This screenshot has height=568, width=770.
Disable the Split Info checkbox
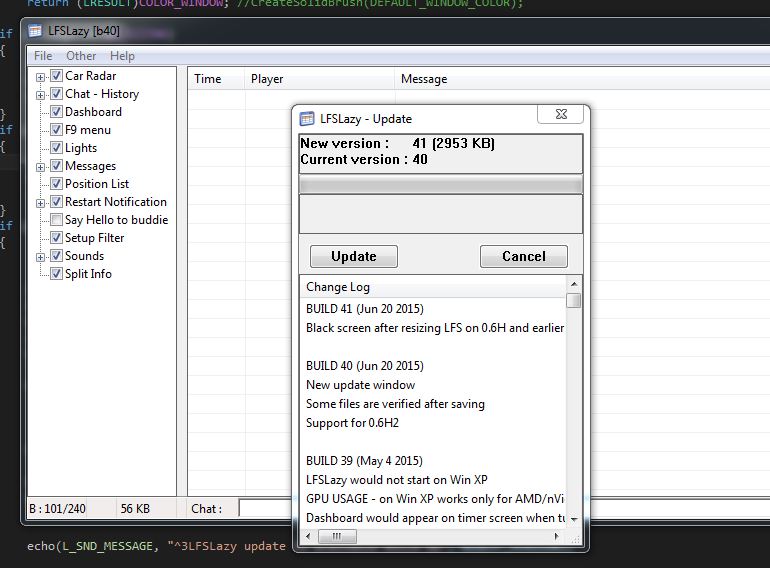click(56, 273)
